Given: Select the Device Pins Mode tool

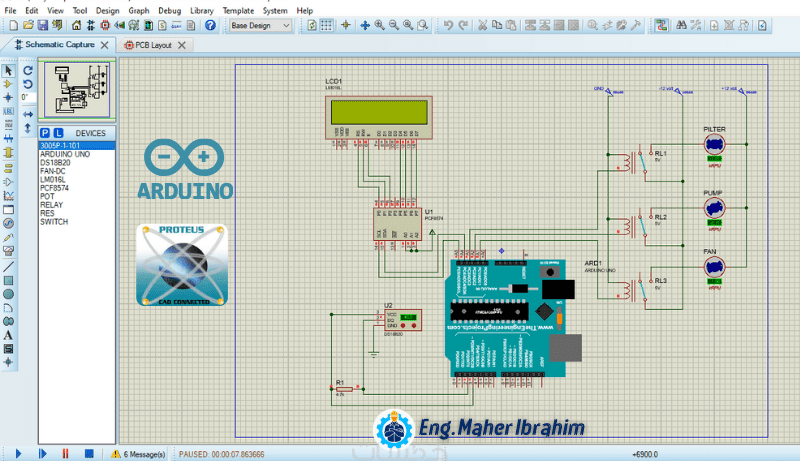Looking at the screenshot, I should (8, 182).
